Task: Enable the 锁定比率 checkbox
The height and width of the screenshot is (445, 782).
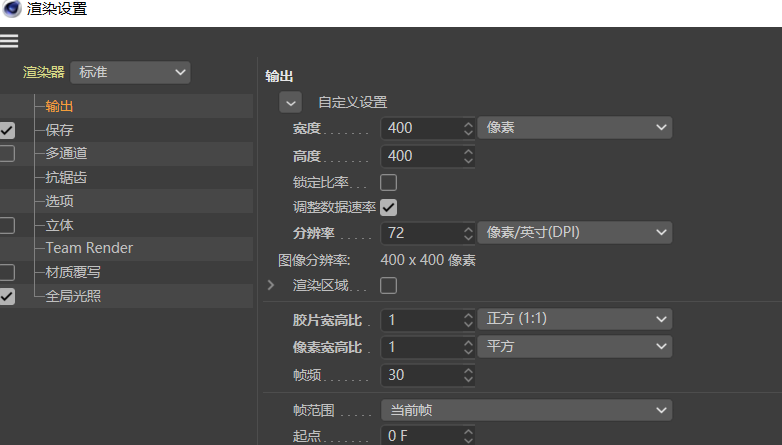Action: [389, 183]
